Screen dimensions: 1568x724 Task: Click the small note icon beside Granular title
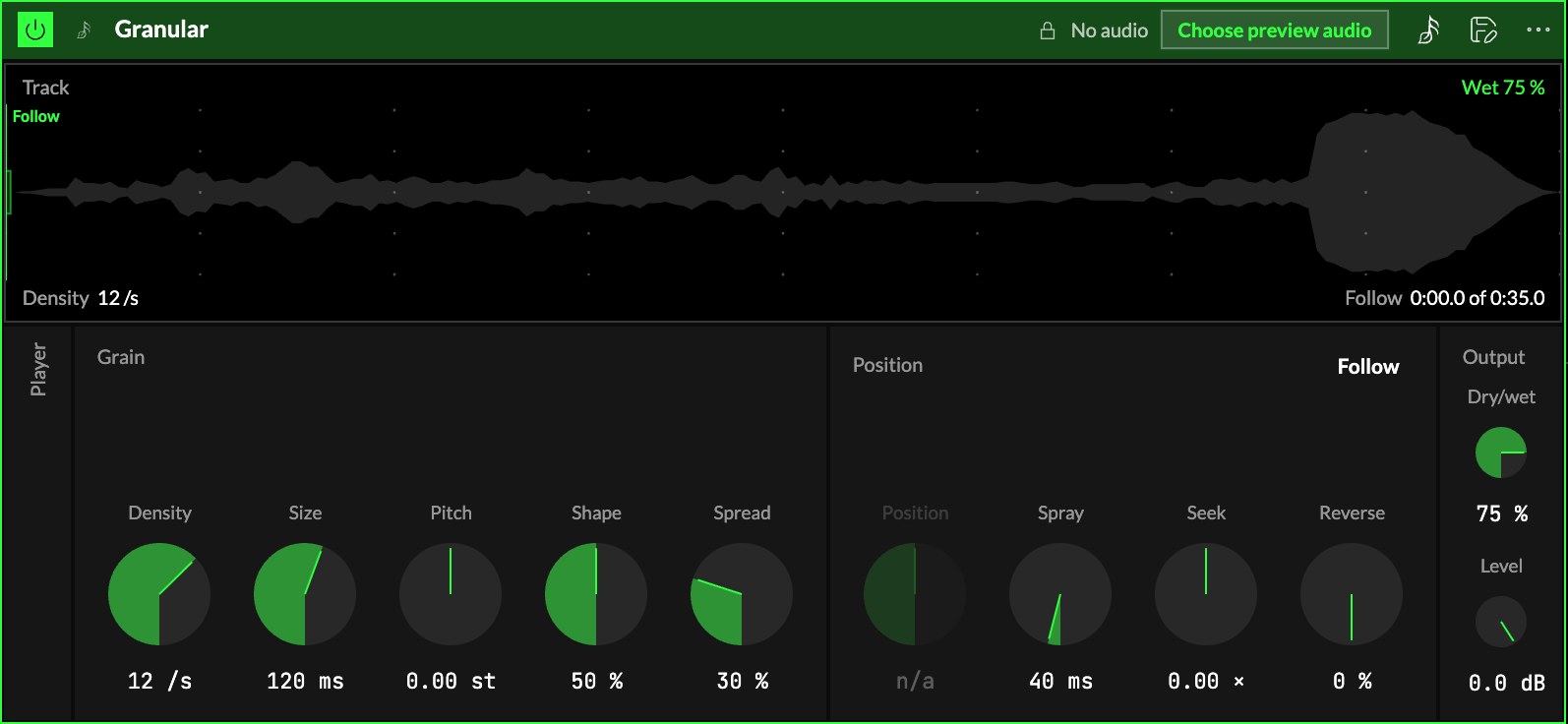pyautogui.click(x=85, y=30)
